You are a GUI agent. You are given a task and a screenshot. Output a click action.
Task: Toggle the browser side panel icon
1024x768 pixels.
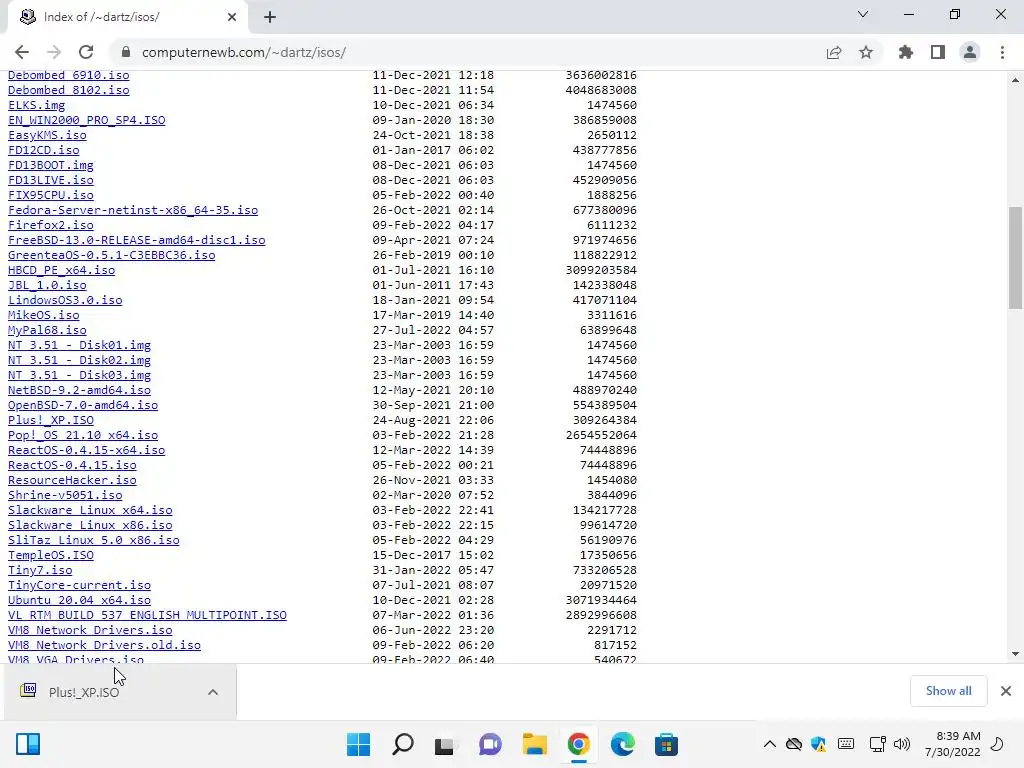pyautogui.click(x=938, y=52)
